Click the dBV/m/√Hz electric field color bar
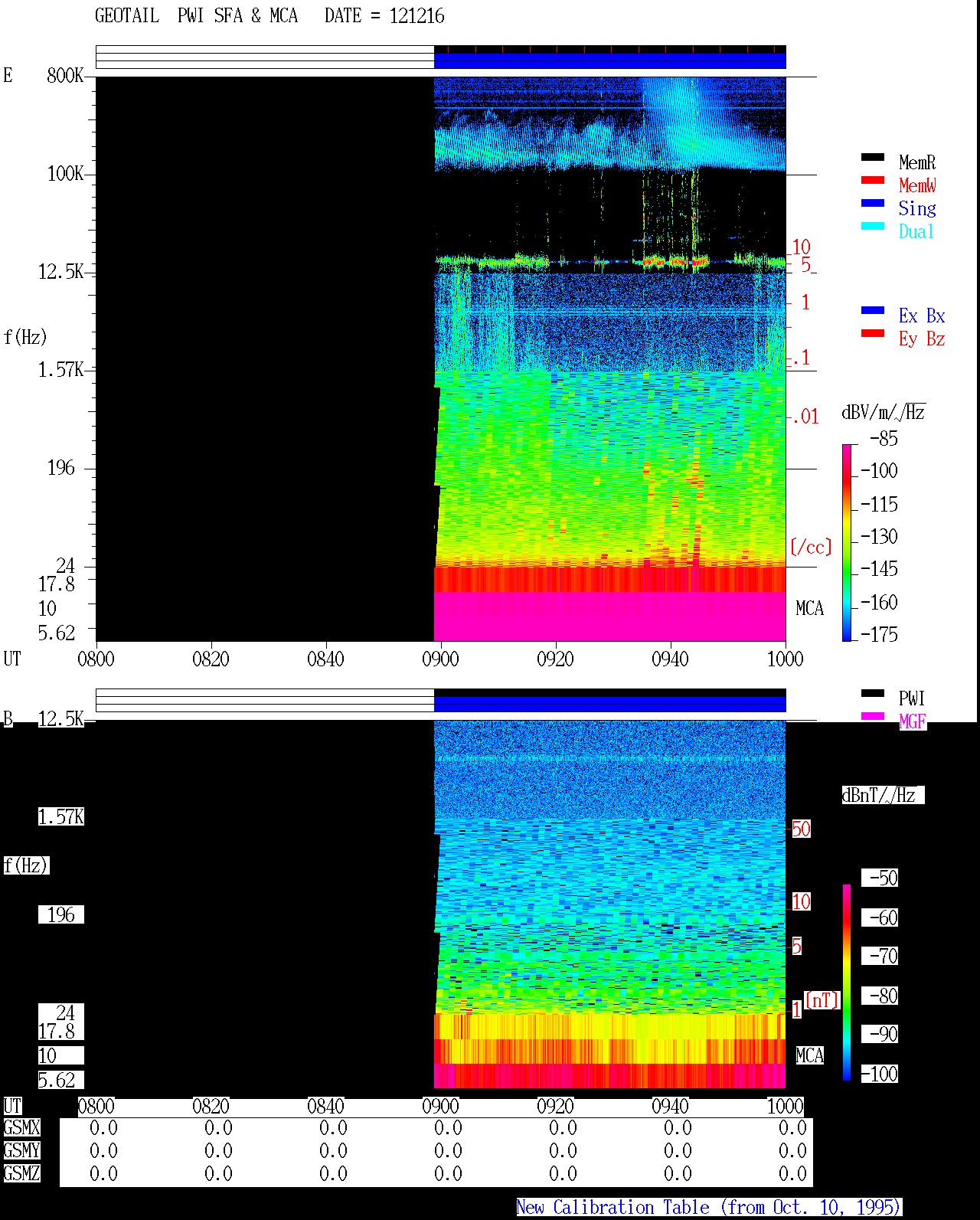Image resolution: width=980 pixels, height=1220 pixels. tap(847, 542)
